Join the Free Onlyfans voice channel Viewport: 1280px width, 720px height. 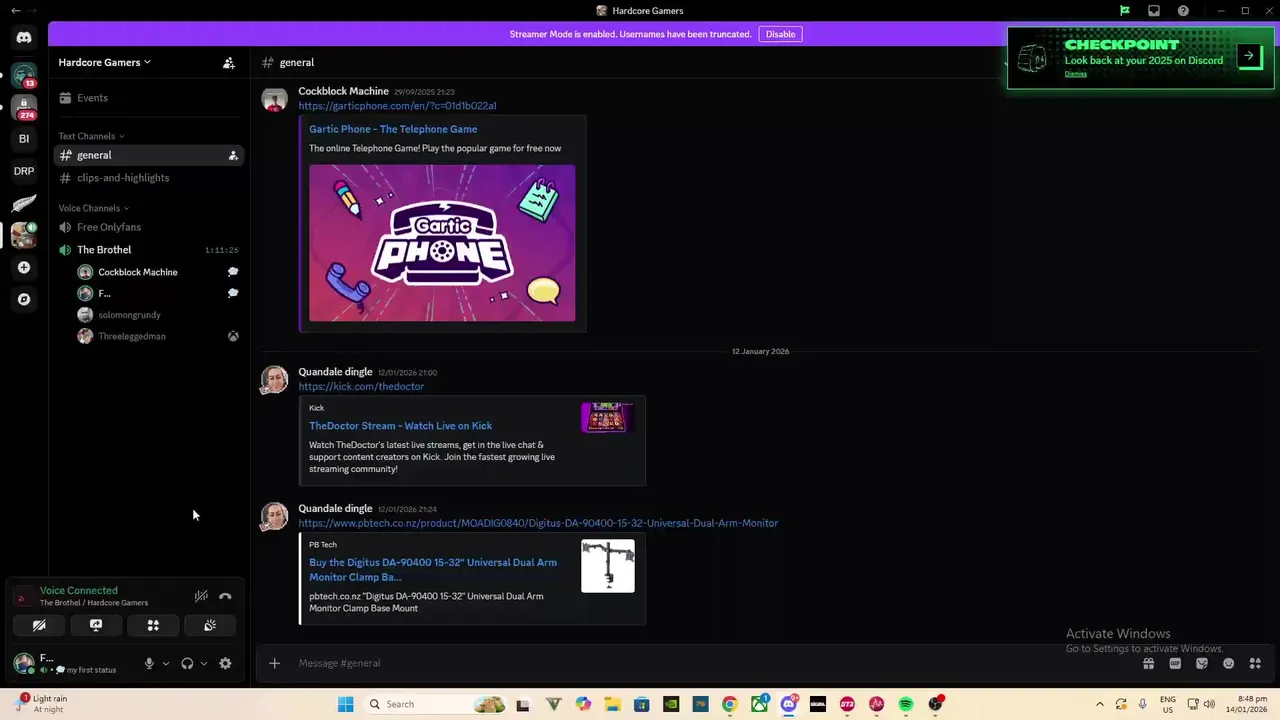click(149, 227)
